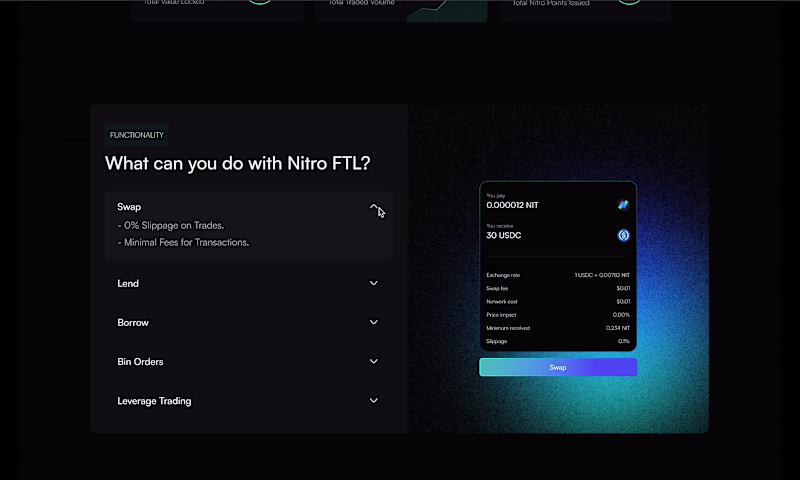The height and width of the screenshot is (480, 800).
Task: Click the Swap fee row label
Action: pos(497,289)
